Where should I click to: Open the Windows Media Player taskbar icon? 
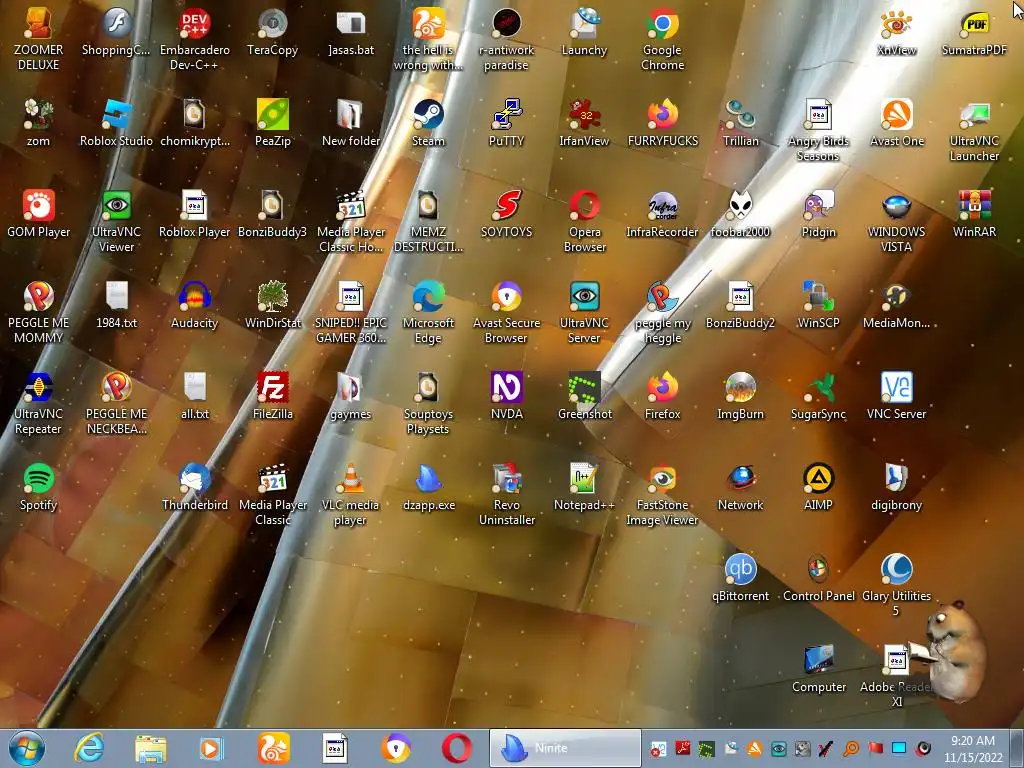point(211,748)
